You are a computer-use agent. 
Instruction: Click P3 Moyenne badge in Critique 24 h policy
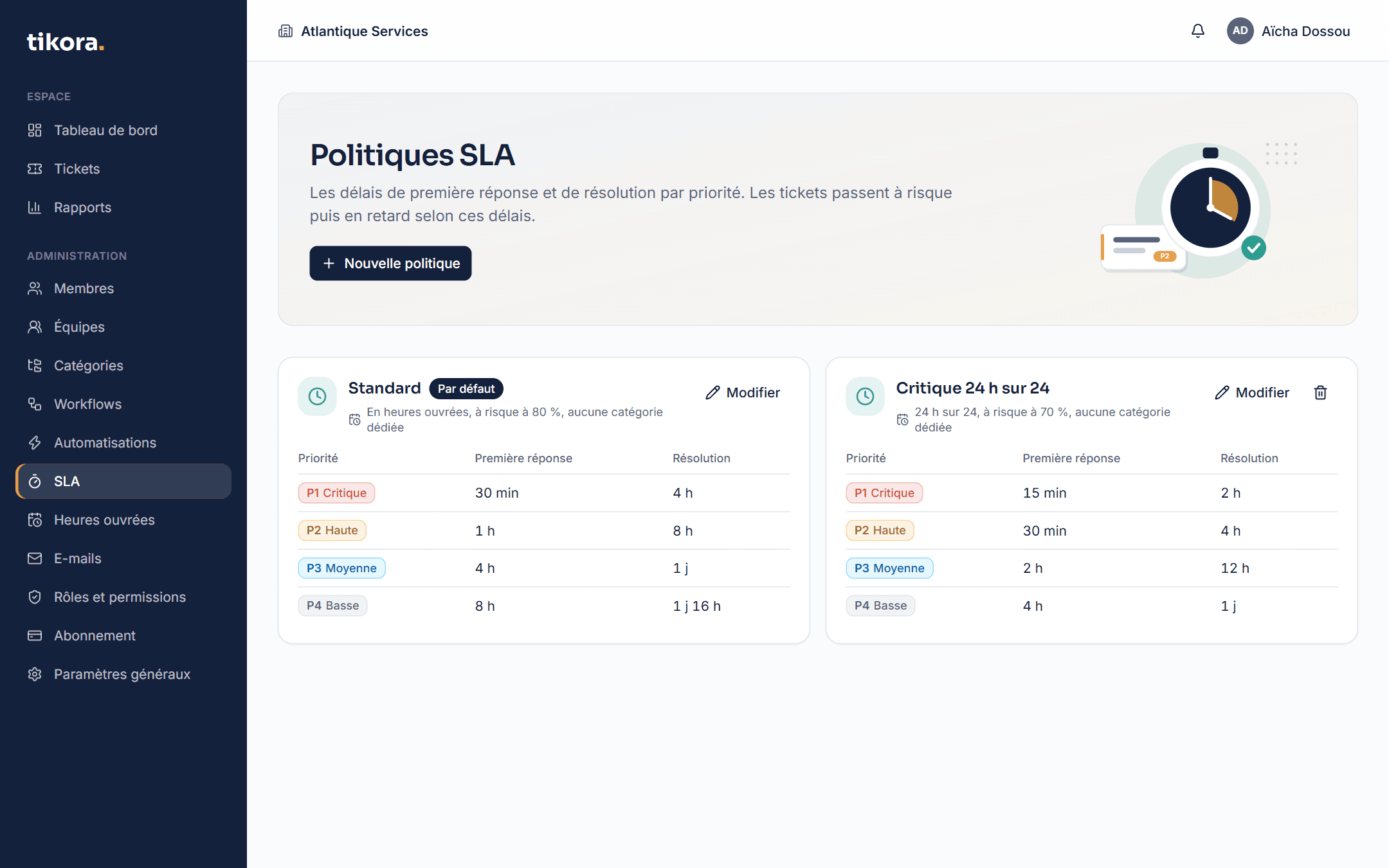(889, 568)
